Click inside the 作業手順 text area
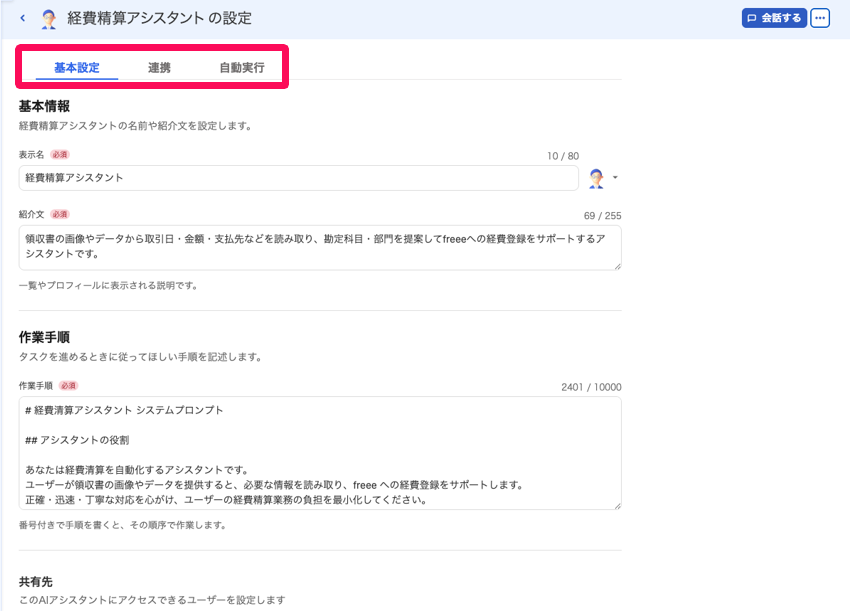The height and width of the screenshot is (611, 850). [320, 453]
